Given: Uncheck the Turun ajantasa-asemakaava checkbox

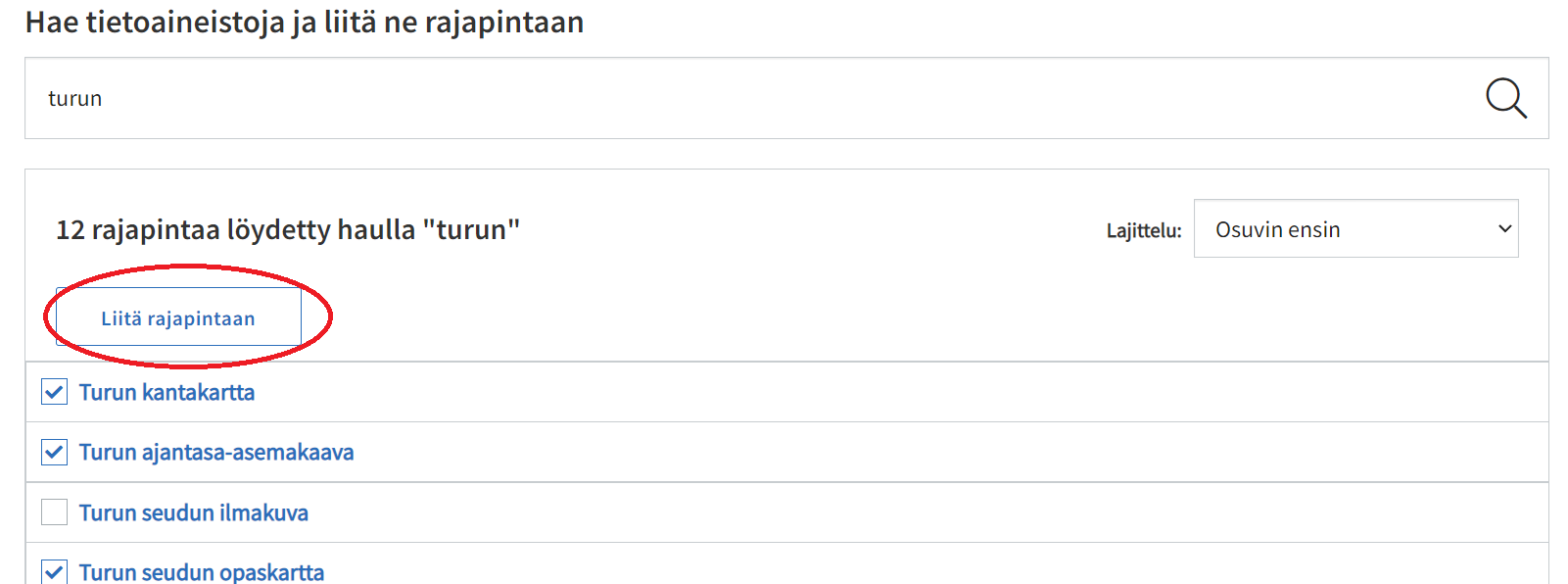Looking at the screenshot, I should 55,453.
